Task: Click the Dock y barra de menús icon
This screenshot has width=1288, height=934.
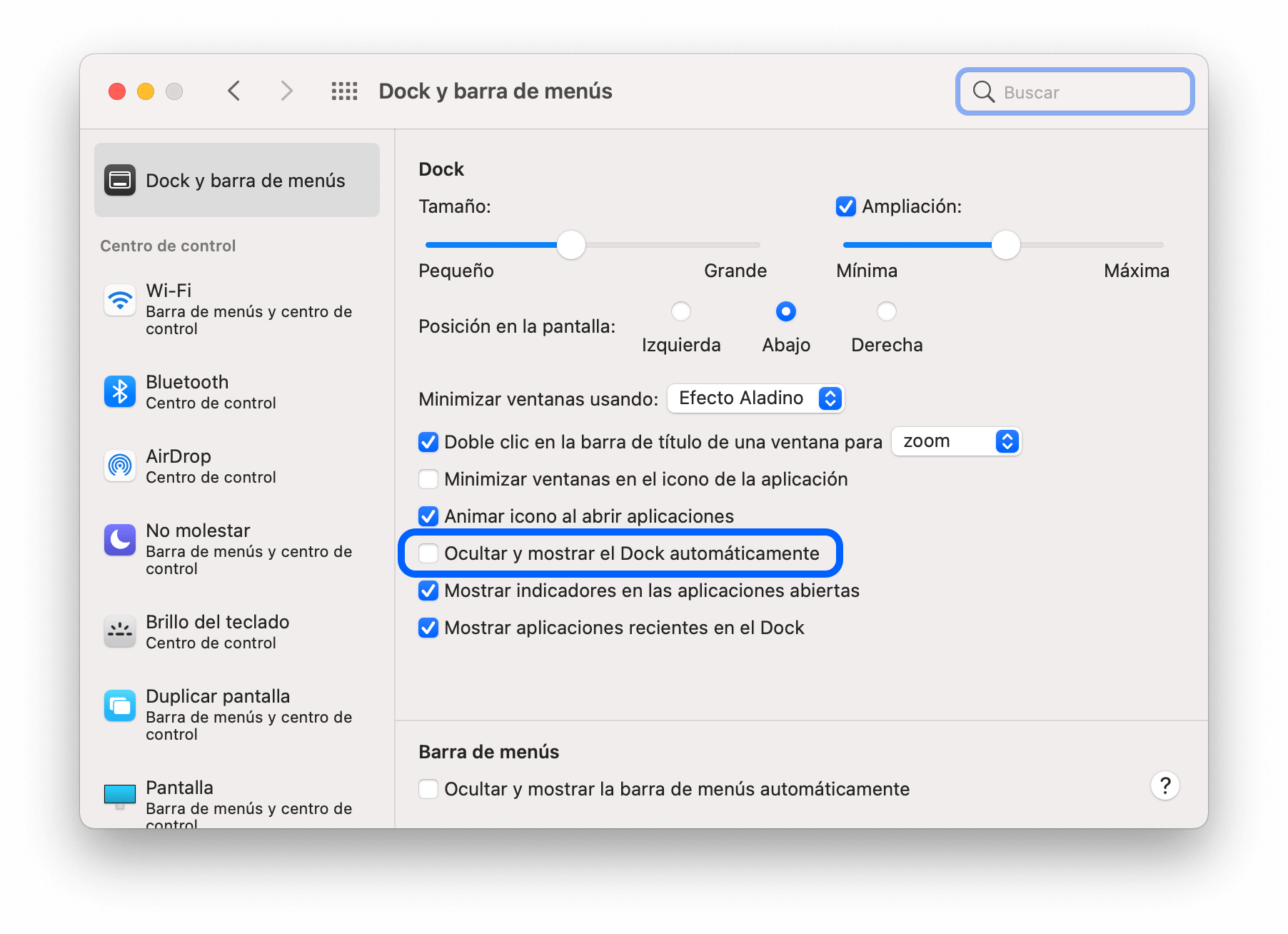Action: [120, 180]
